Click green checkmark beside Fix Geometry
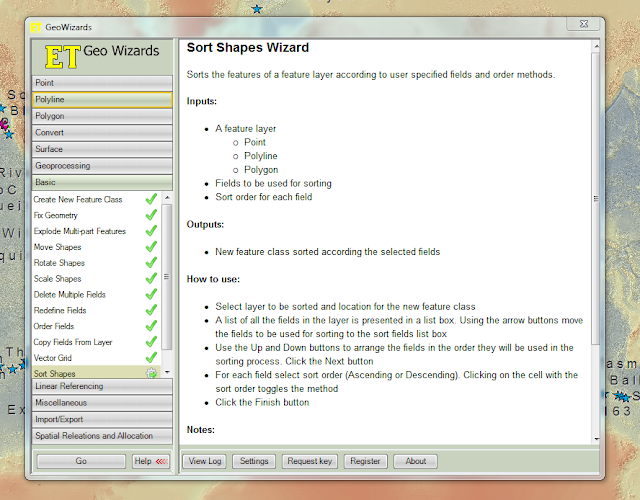Viewport: 640px width, 500px height. click(151, 215)
